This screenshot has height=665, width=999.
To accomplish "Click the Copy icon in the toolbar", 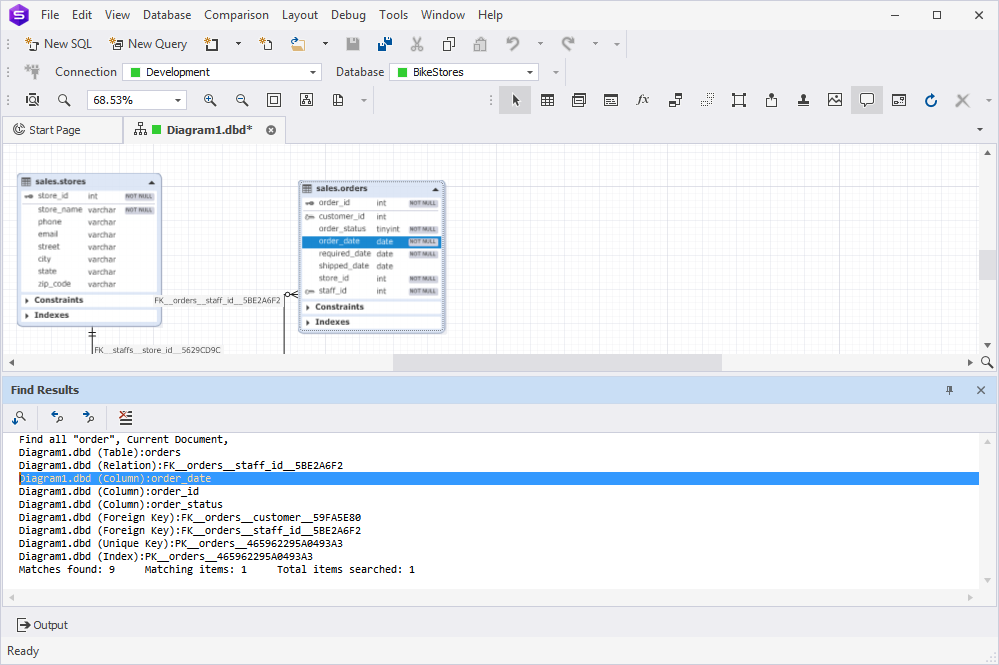I will point(449,44).
